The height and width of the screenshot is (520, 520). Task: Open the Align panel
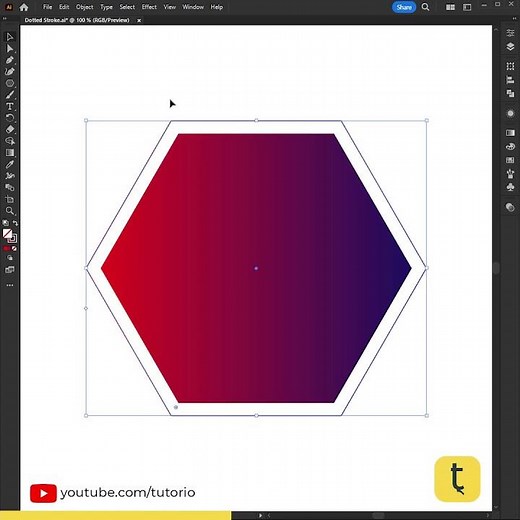tap(510, 80)
